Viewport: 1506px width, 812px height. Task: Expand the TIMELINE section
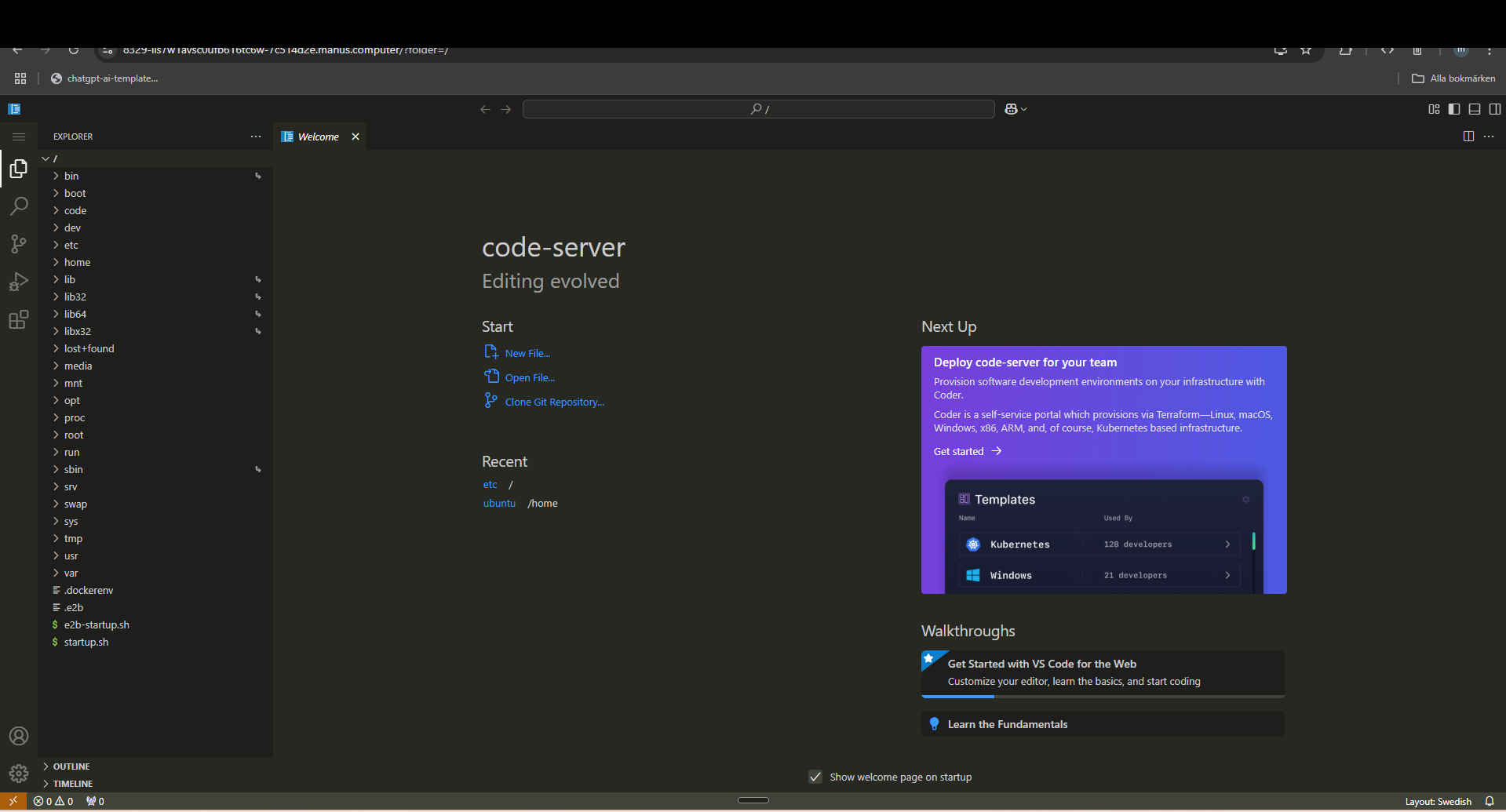155,784
